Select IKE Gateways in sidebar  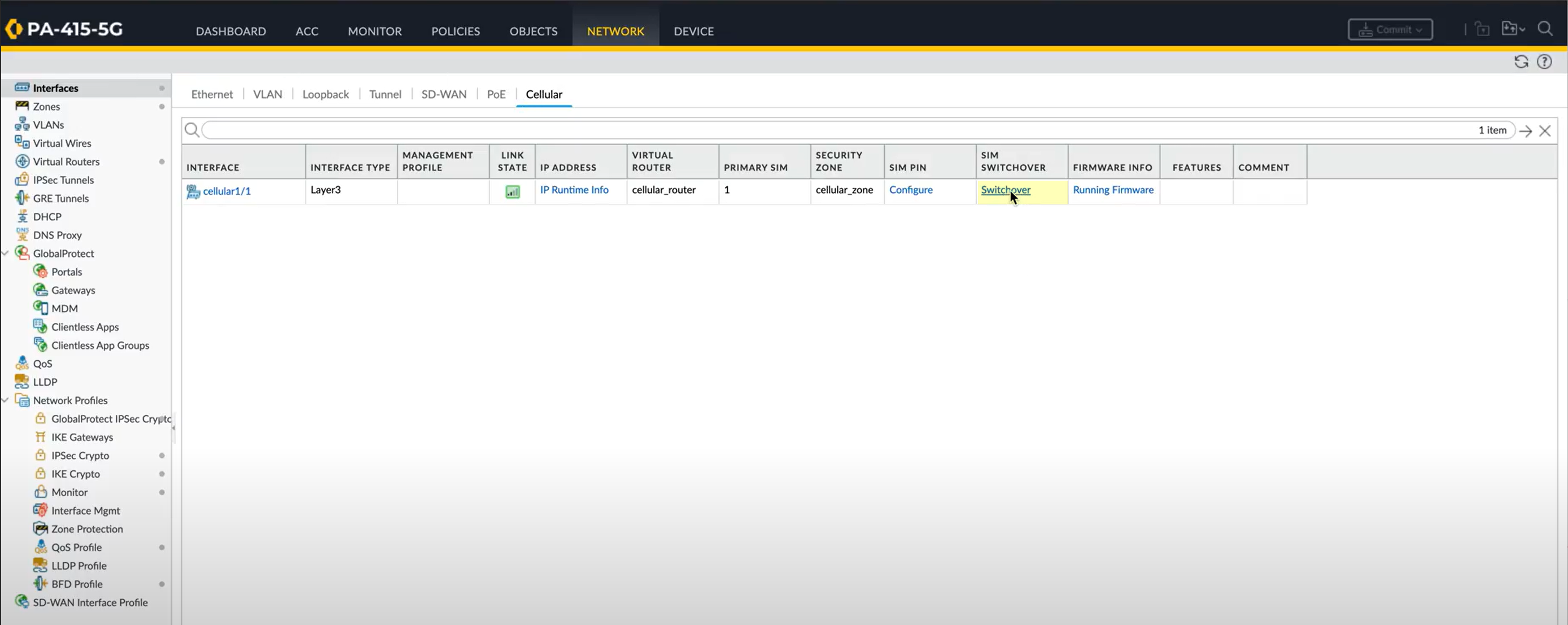point(82,437)
